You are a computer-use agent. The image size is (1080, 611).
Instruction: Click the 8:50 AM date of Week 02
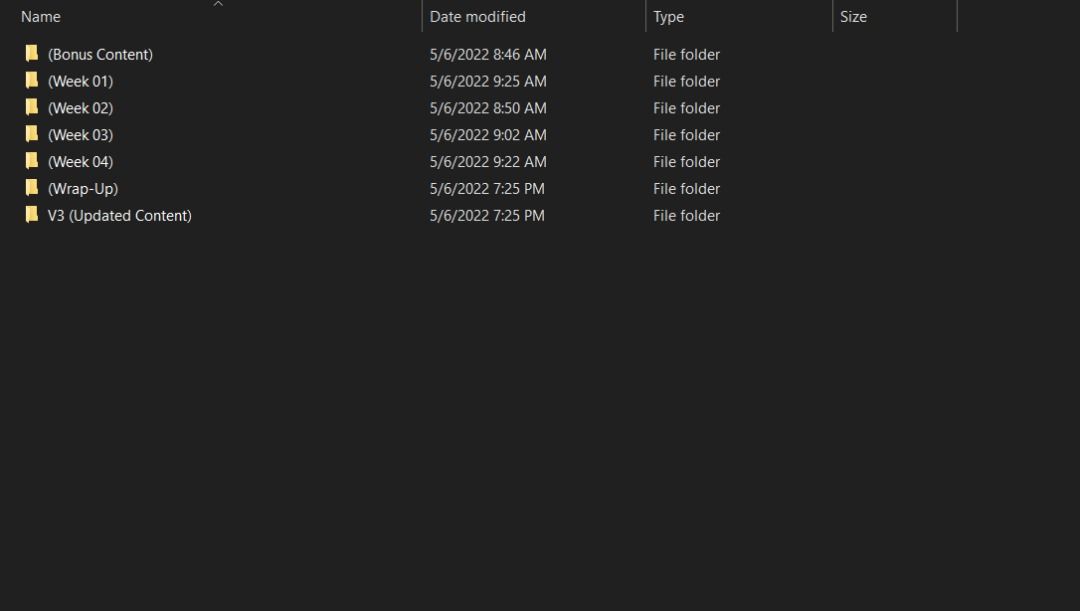click(x=488, y=108)
